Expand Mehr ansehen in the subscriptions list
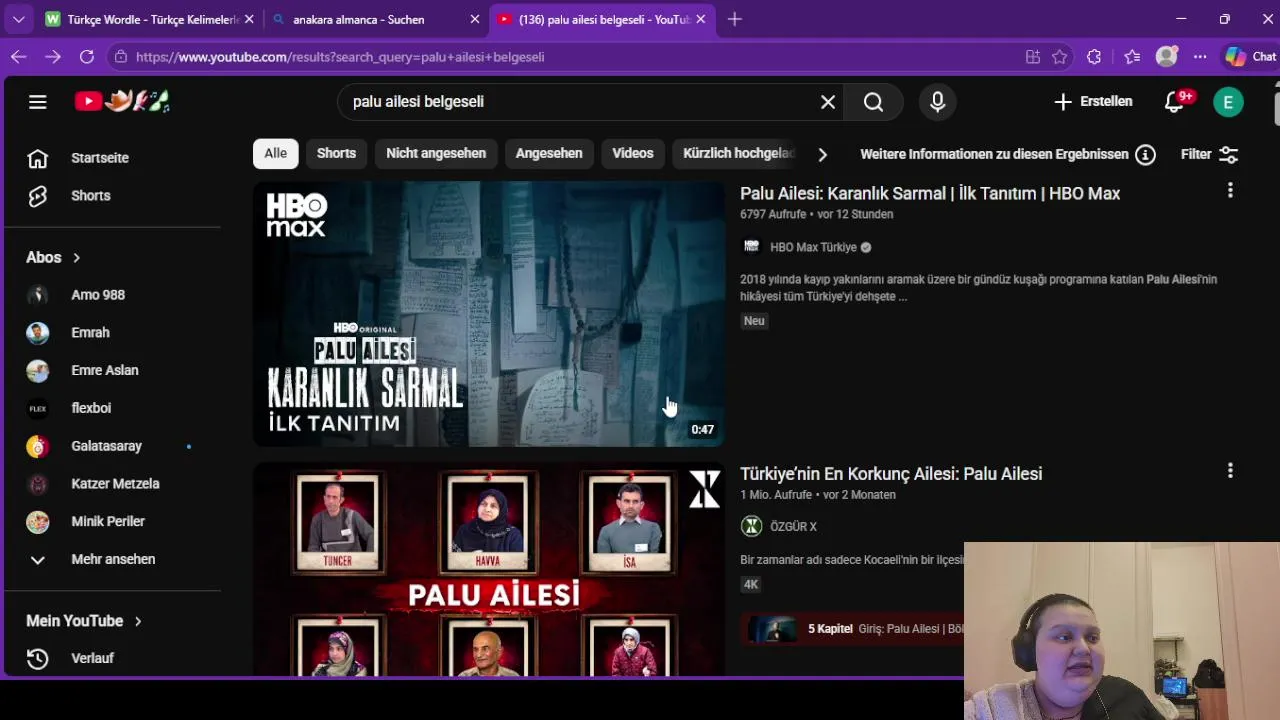This screenshot has height=720, width=1280. tap(113, 559)
